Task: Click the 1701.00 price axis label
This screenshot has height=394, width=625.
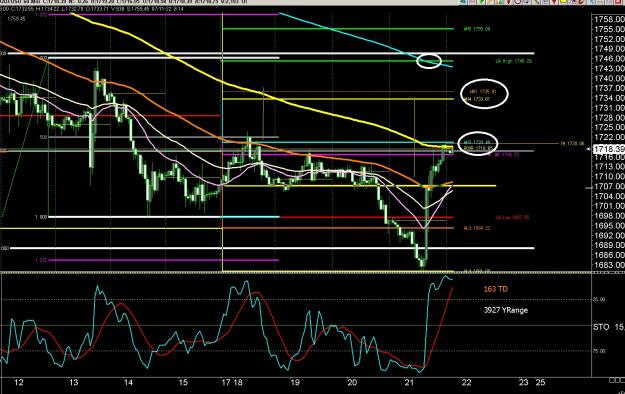Action: 609,206
